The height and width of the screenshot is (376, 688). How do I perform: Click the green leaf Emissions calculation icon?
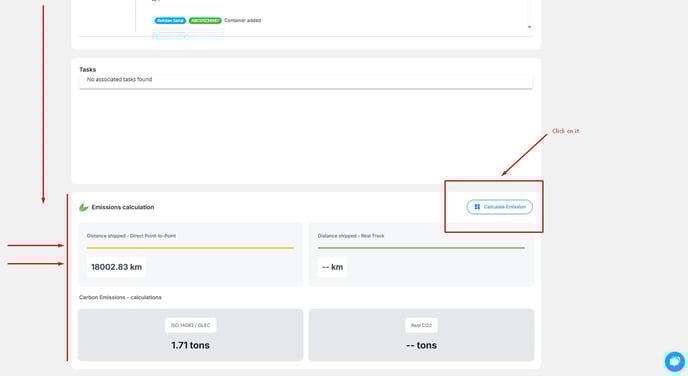(x=84, y=207)
